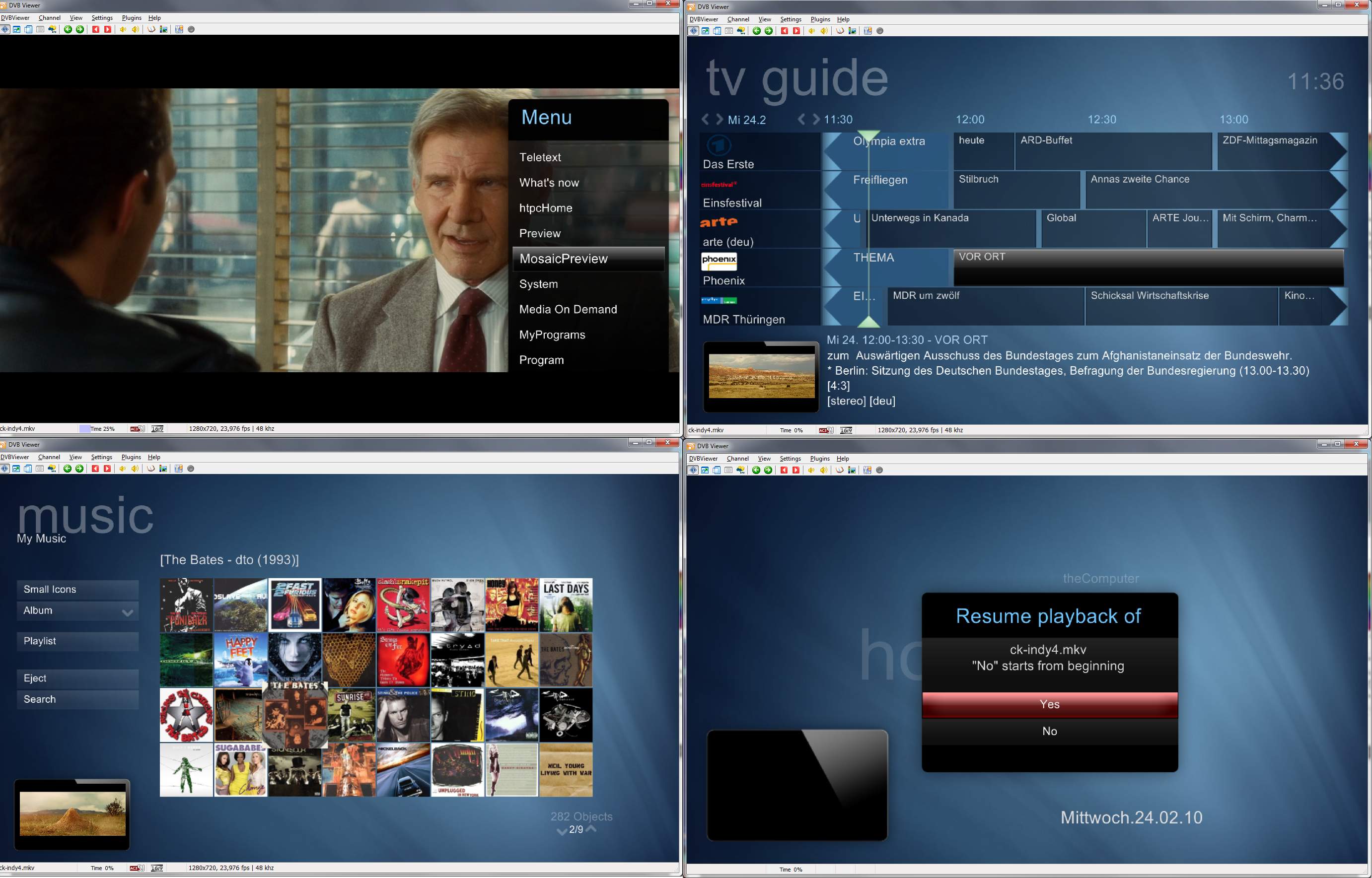This screenshot has height=878, width=1372.
Task: Open DVBViewer menu in tv guide window
Action: pyautogui.click(x=704, y=19)
